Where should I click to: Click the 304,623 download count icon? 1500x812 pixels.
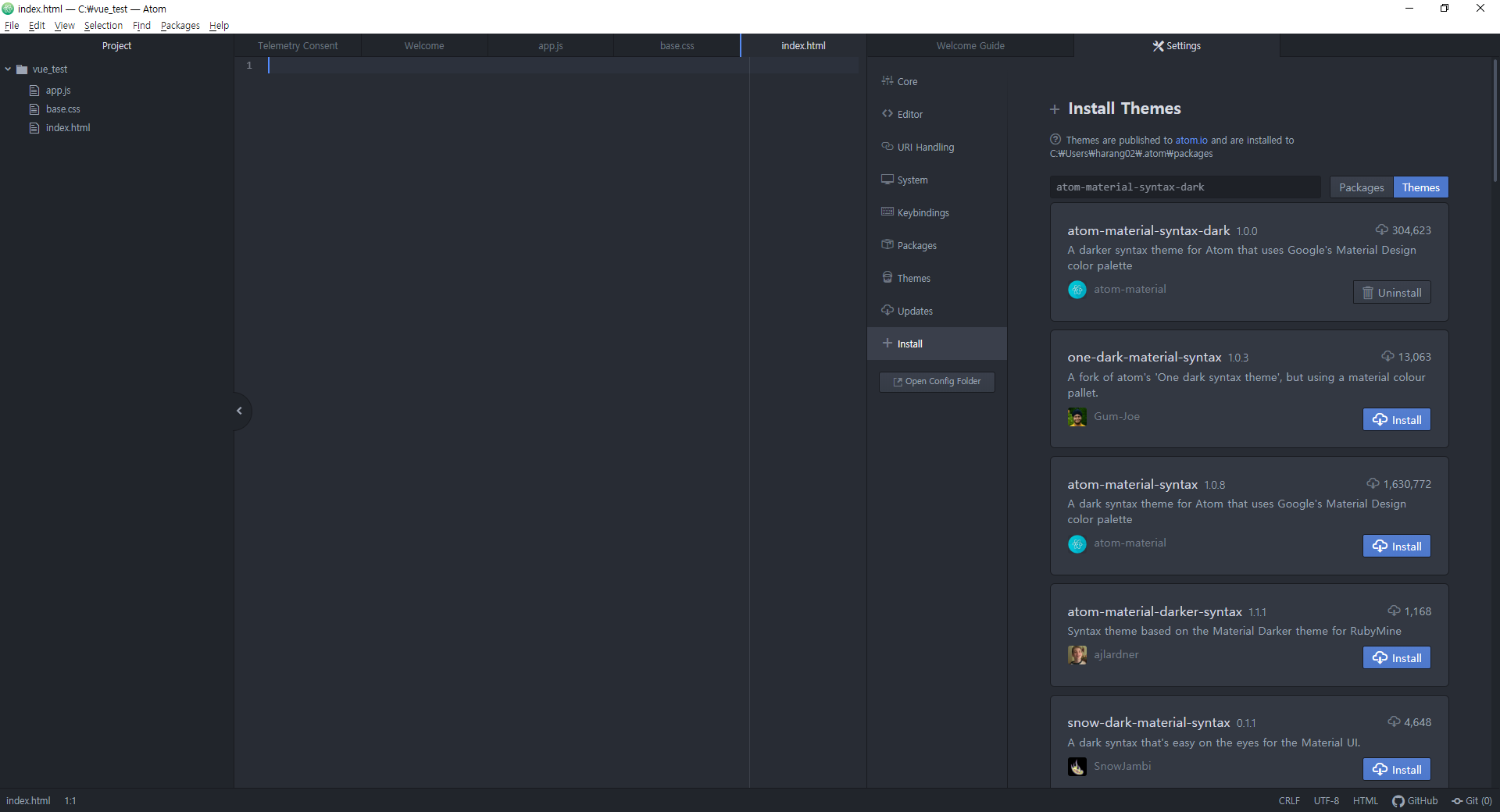[1381, 230]
